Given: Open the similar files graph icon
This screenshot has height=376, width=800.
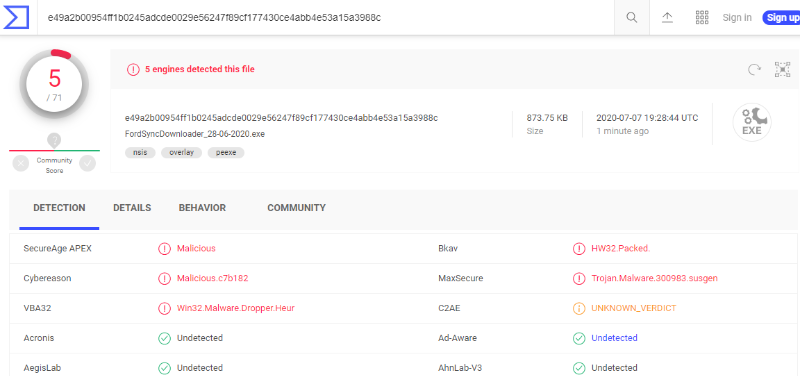Looking at the screenshot, I should pos(782,69).
